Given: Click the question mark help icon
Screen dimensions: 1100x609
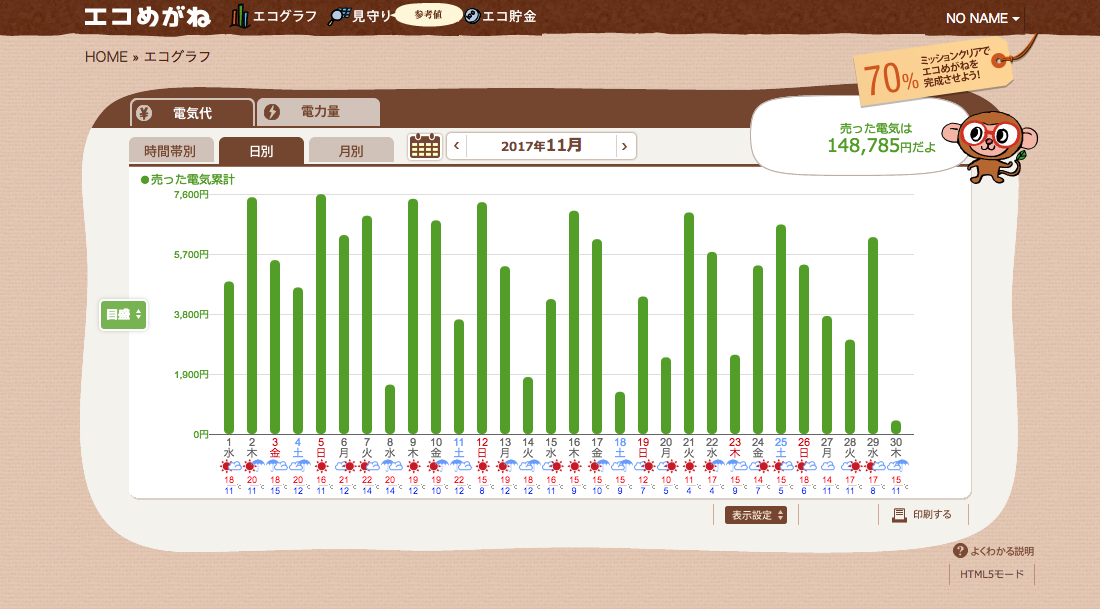Looking at the screenshot, I should (x=960, y=551).
